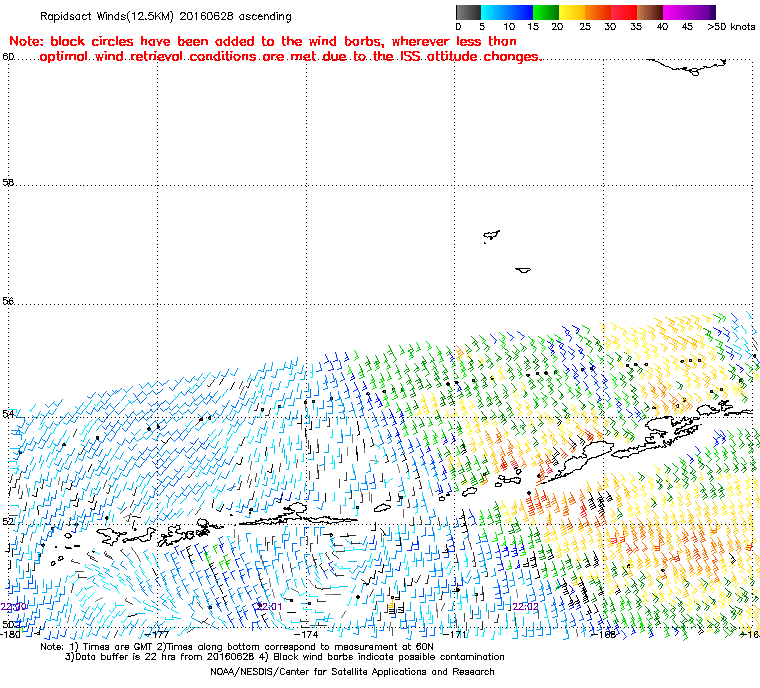Viewport: 760px width, 688px height.
Task: Click the "NOAA/NESDIS/Center for Satellite Applications and Research" credit
Action: pos(352,672)
